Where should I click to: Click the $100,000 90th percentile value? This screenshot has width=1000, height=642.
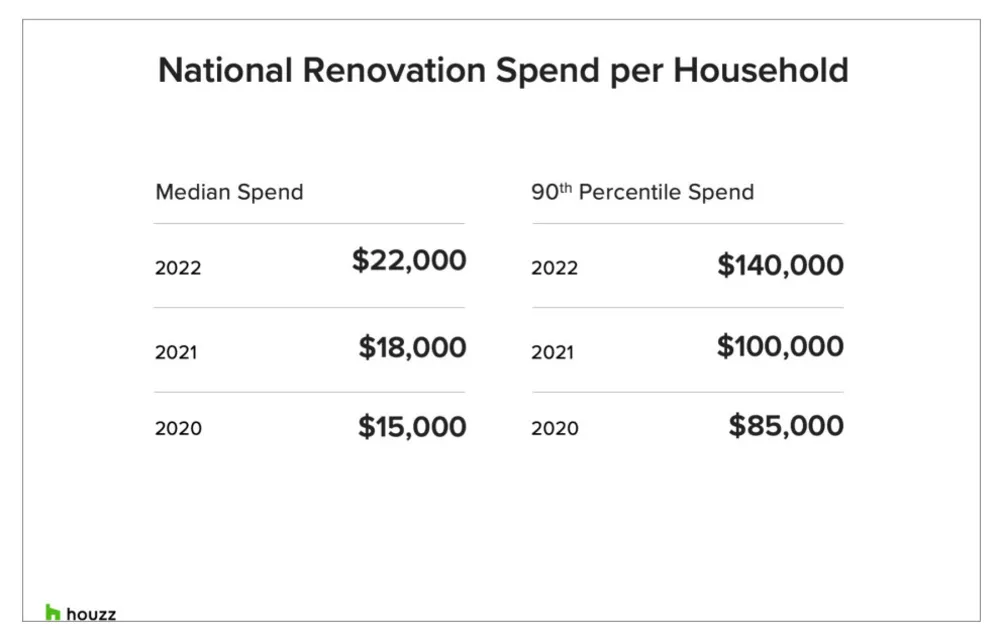coord(780,347)
